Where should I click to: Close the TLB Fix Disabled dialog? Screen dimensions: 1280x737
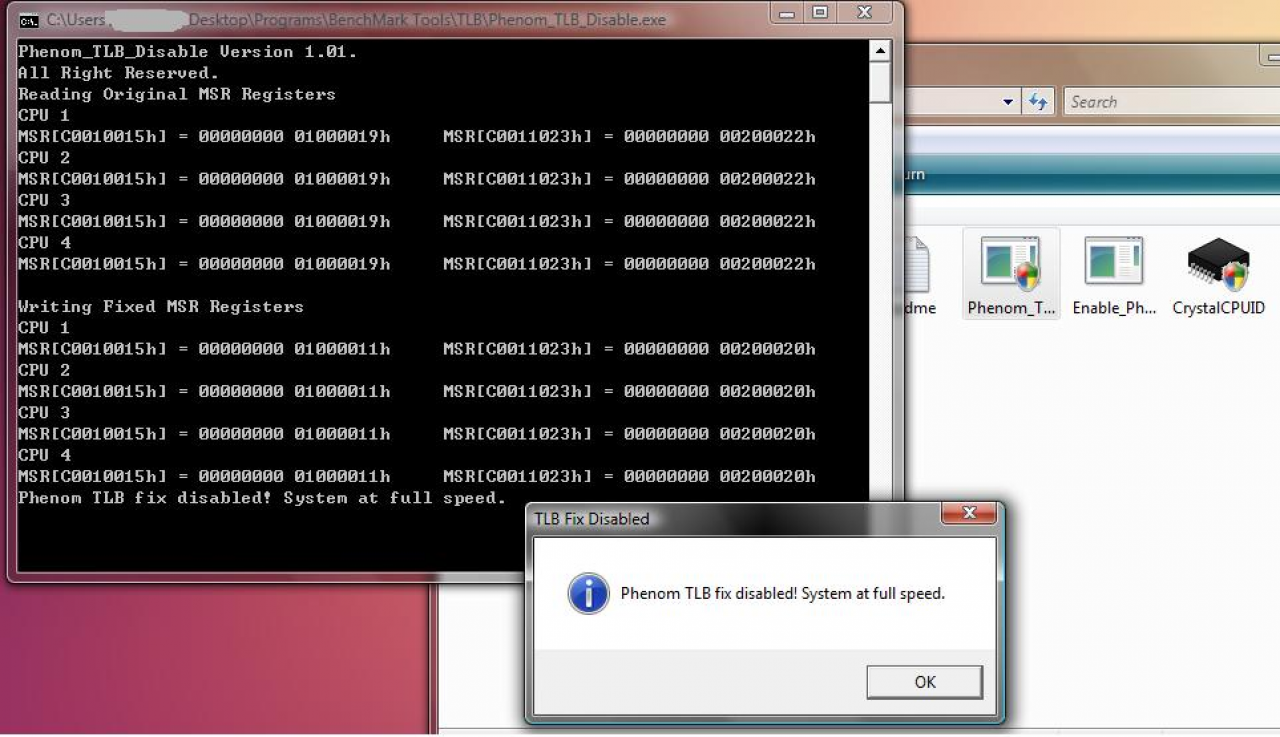tap(968, 514)
